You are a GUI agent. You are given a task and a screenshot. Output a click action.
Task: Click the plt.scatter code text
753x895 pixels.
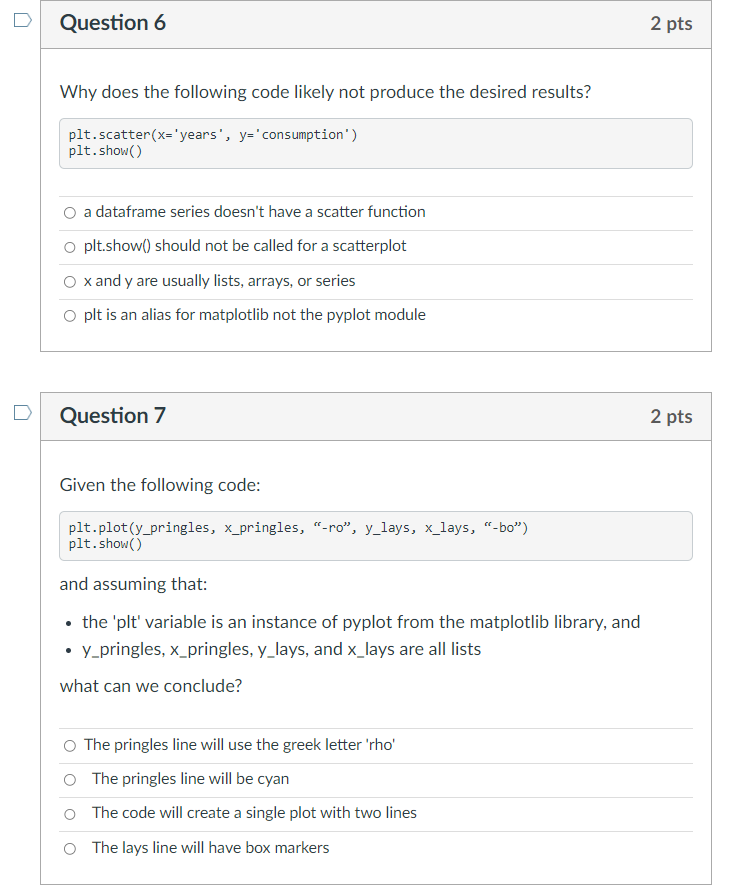pos(214,134)
